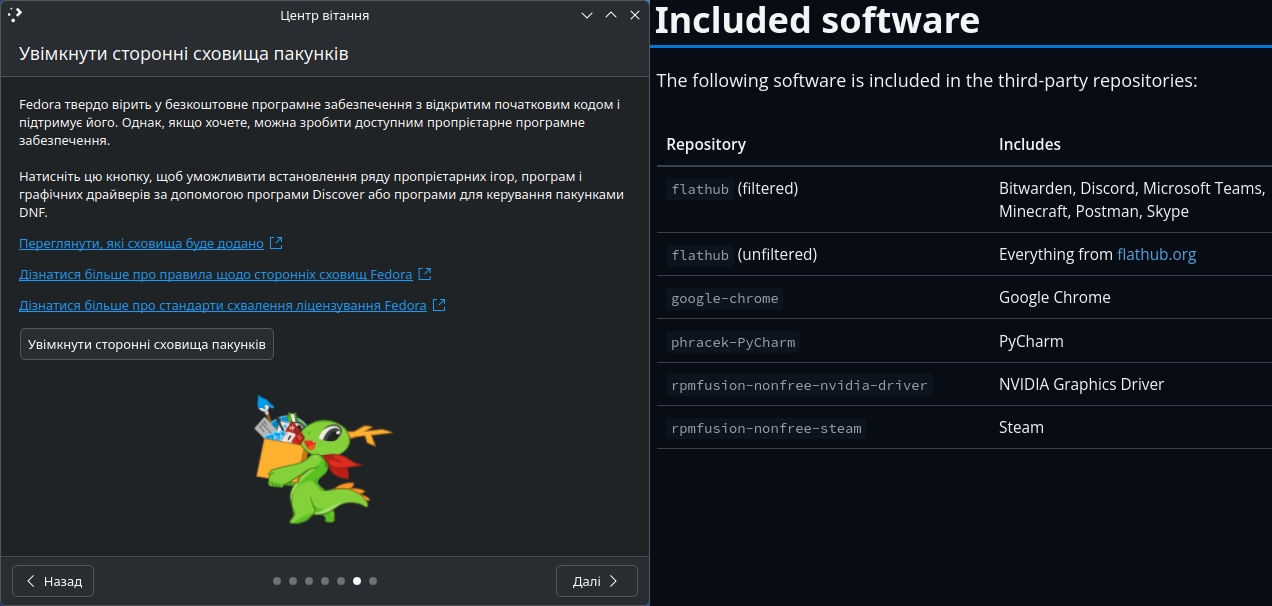1272x606 pixels.
Task: Select the last page indicator dot
Action: click(373, 581)
